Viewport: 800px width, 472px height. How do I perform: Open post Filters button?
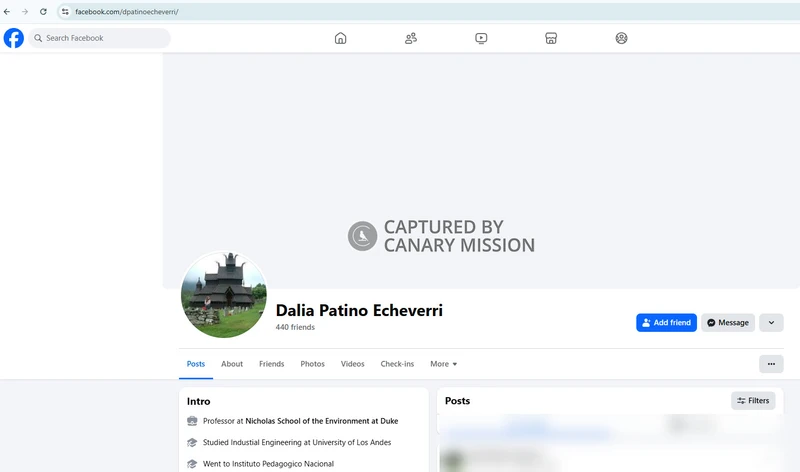(x=753, y=401)
